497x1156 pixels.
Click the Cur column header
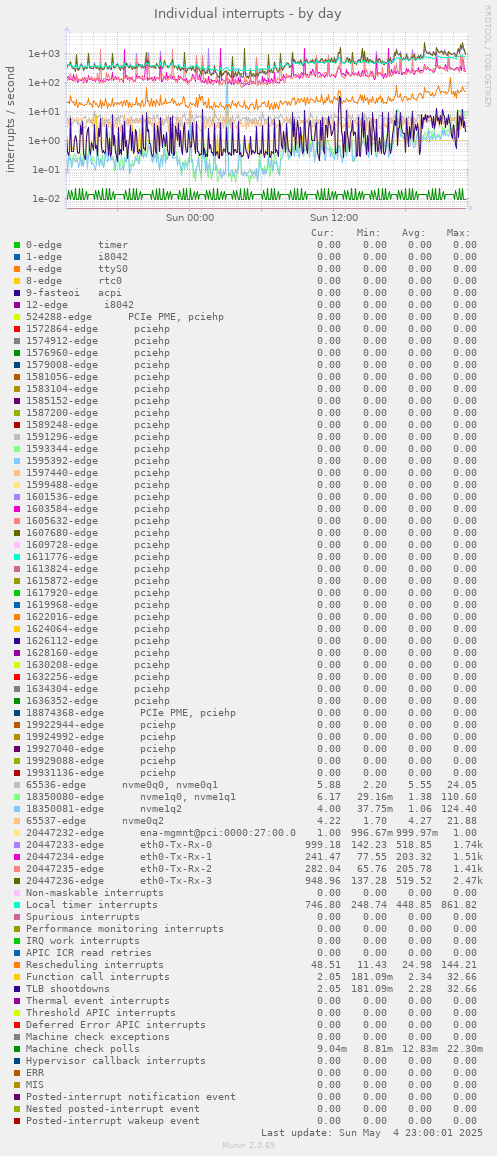pos(323,233)
